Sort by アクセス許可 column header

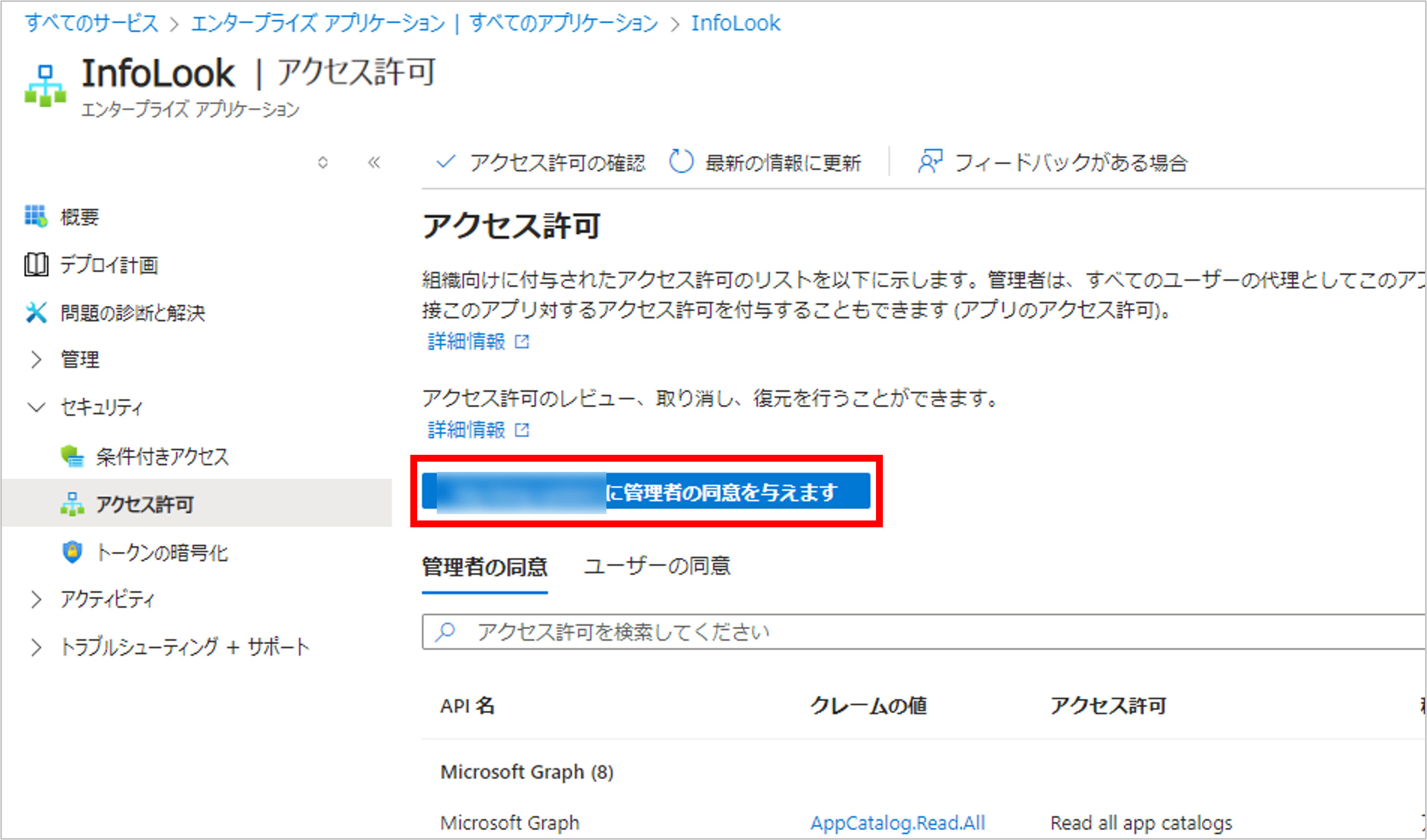pos(1108,706)
